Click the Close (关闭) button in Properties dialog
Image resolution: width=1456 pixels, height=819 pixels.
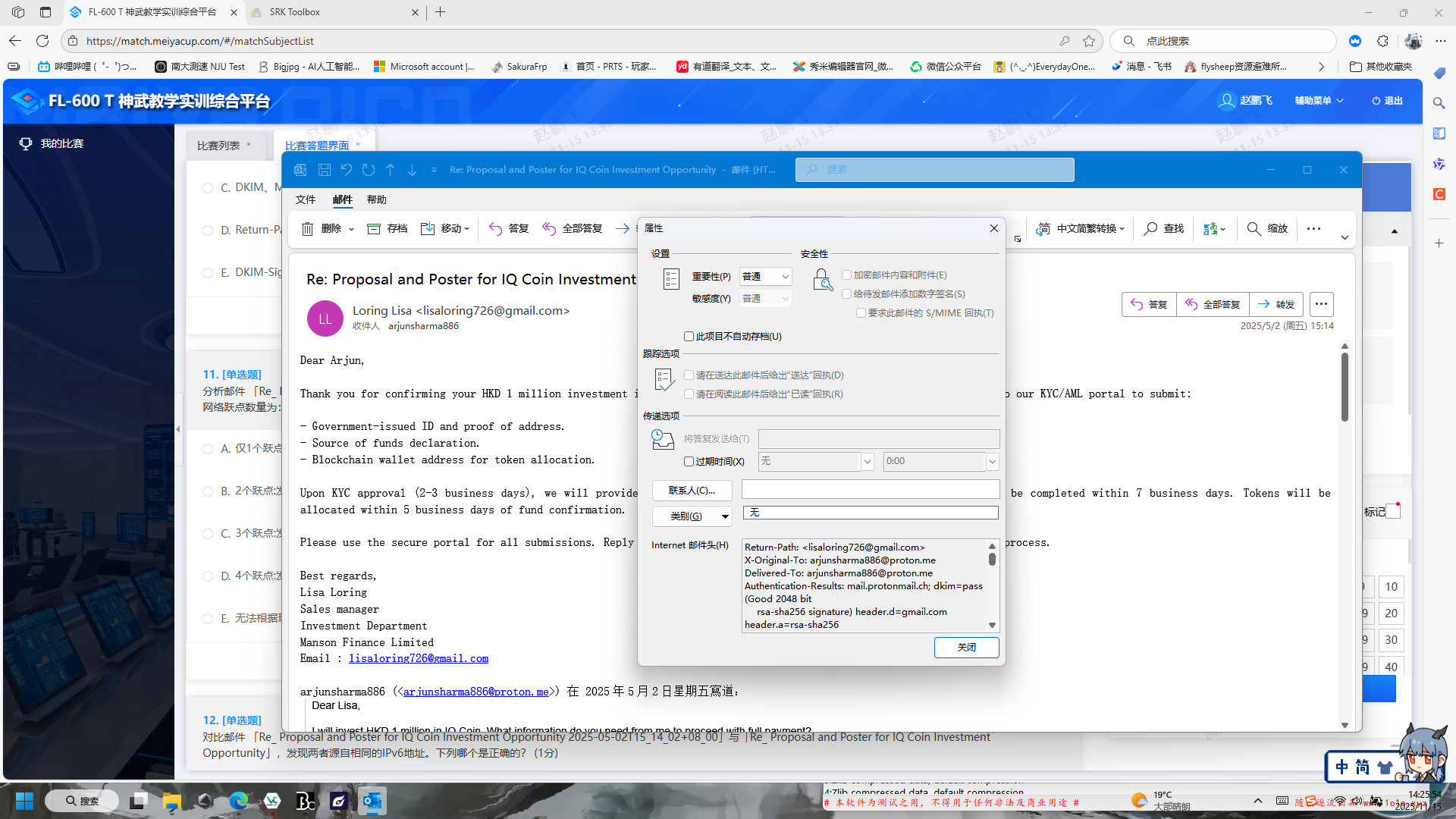tap(966, 647)
